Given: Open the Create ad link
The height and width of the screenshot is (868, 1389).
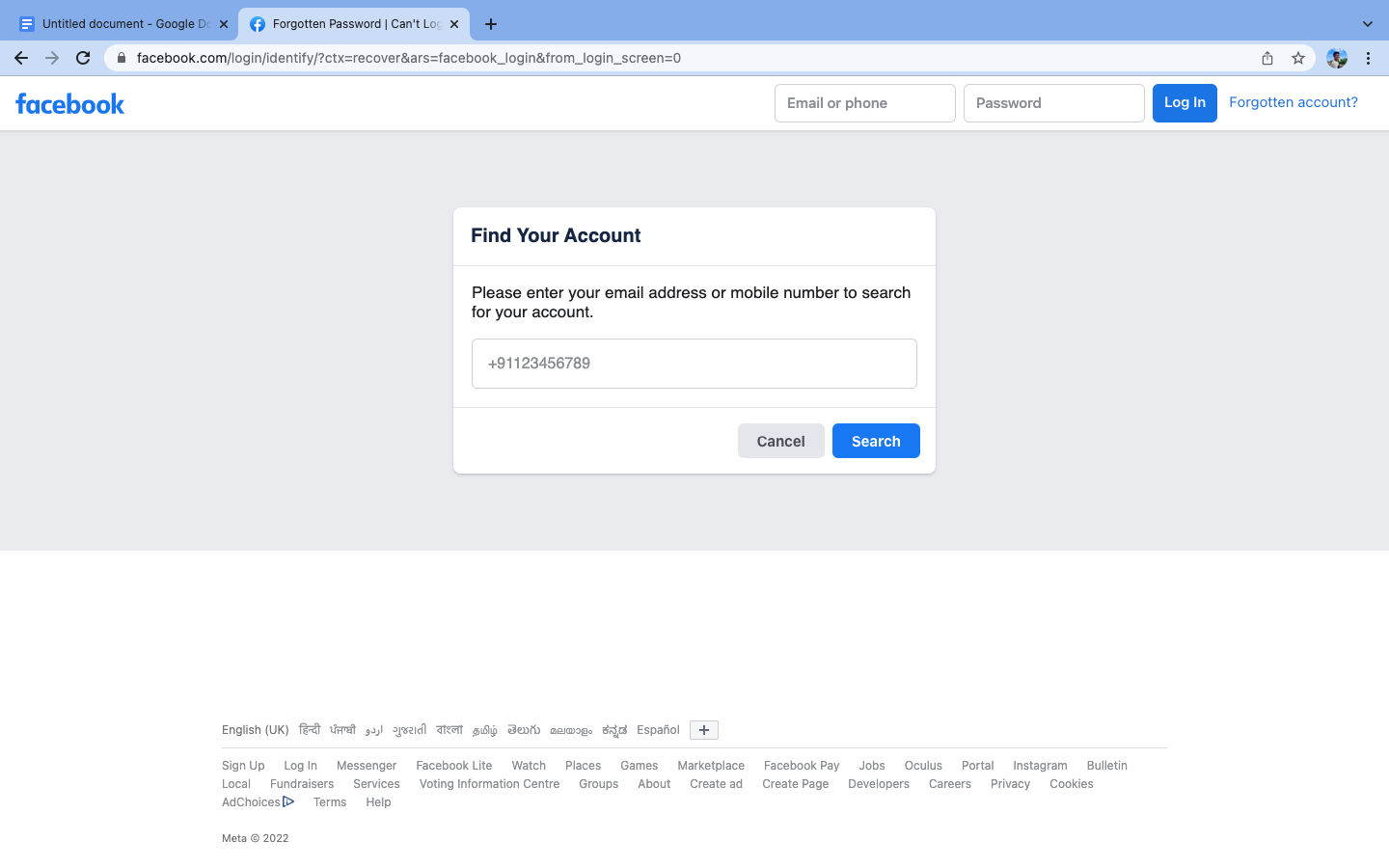Looking at the screenshot, I should pos(717,784).
